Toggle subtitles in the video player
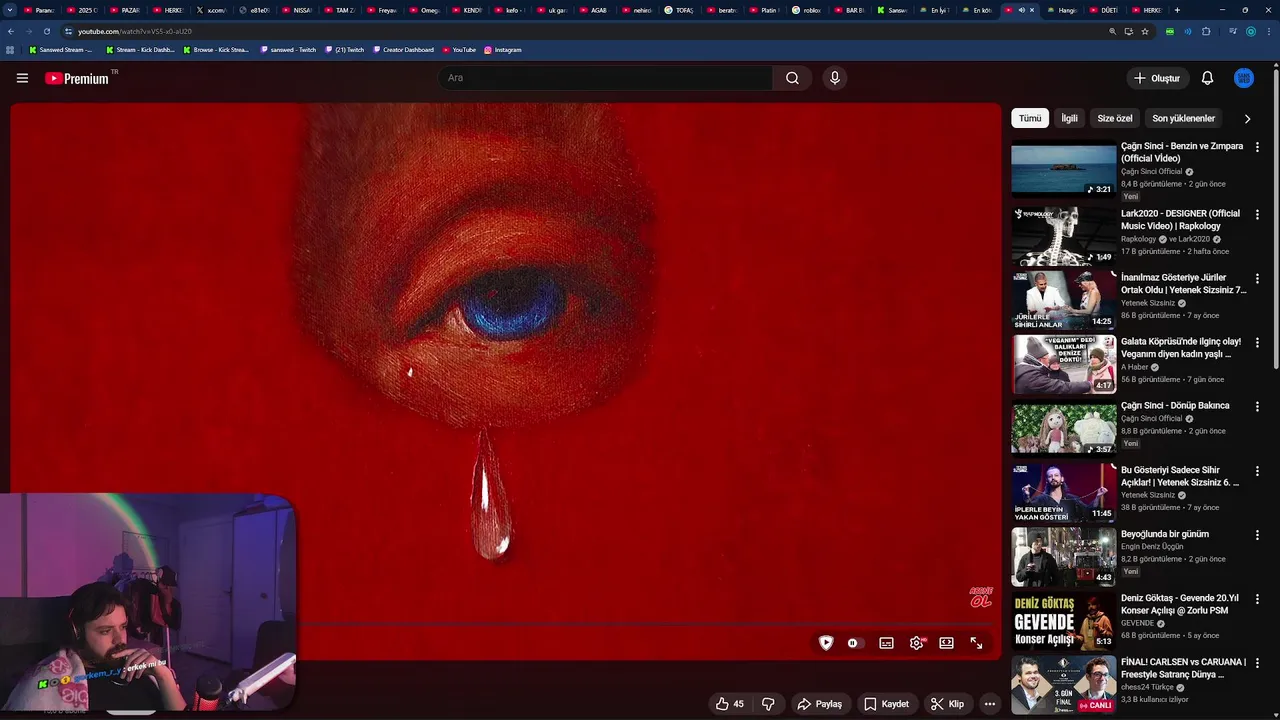The width and height of the screenshot is (1280, 720). [x=886, y=643]
